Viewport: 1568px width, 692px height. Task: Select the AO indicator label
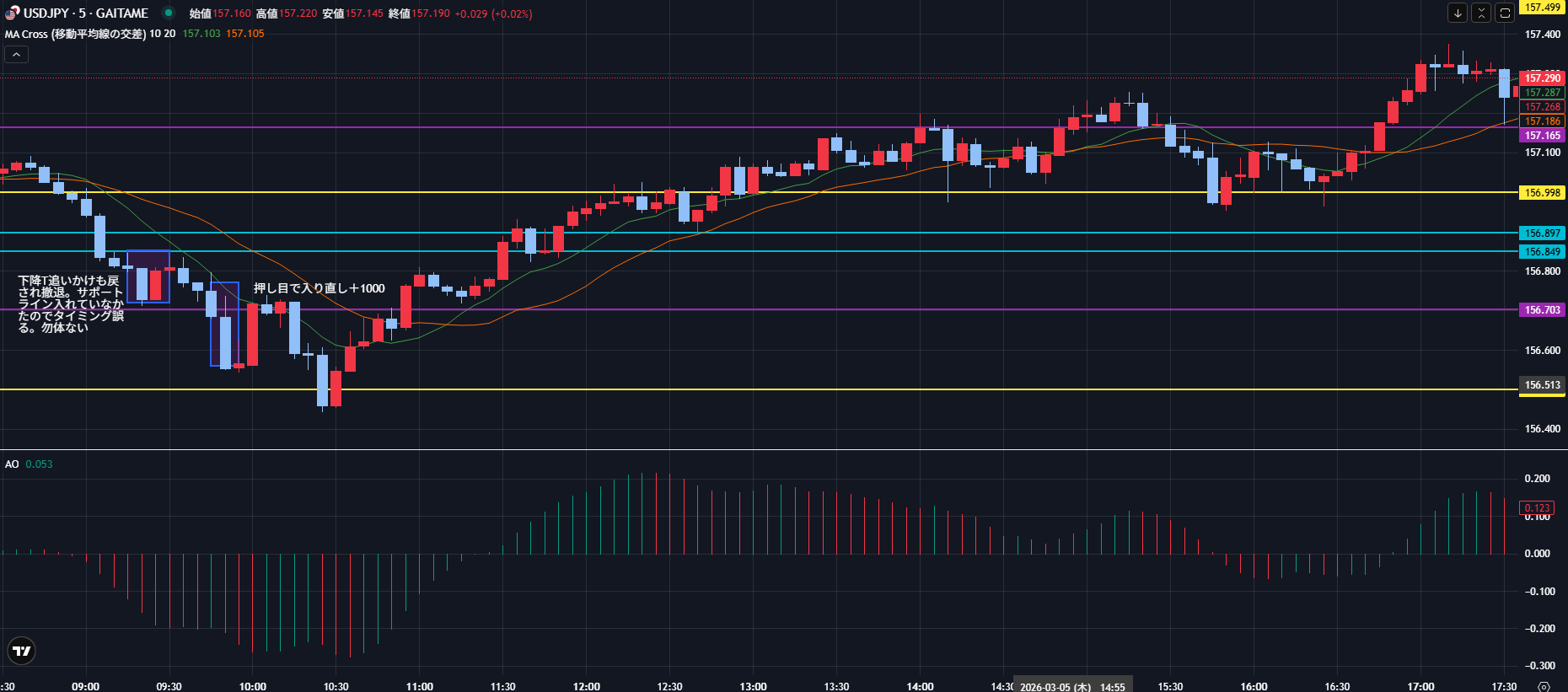point(12,464)
